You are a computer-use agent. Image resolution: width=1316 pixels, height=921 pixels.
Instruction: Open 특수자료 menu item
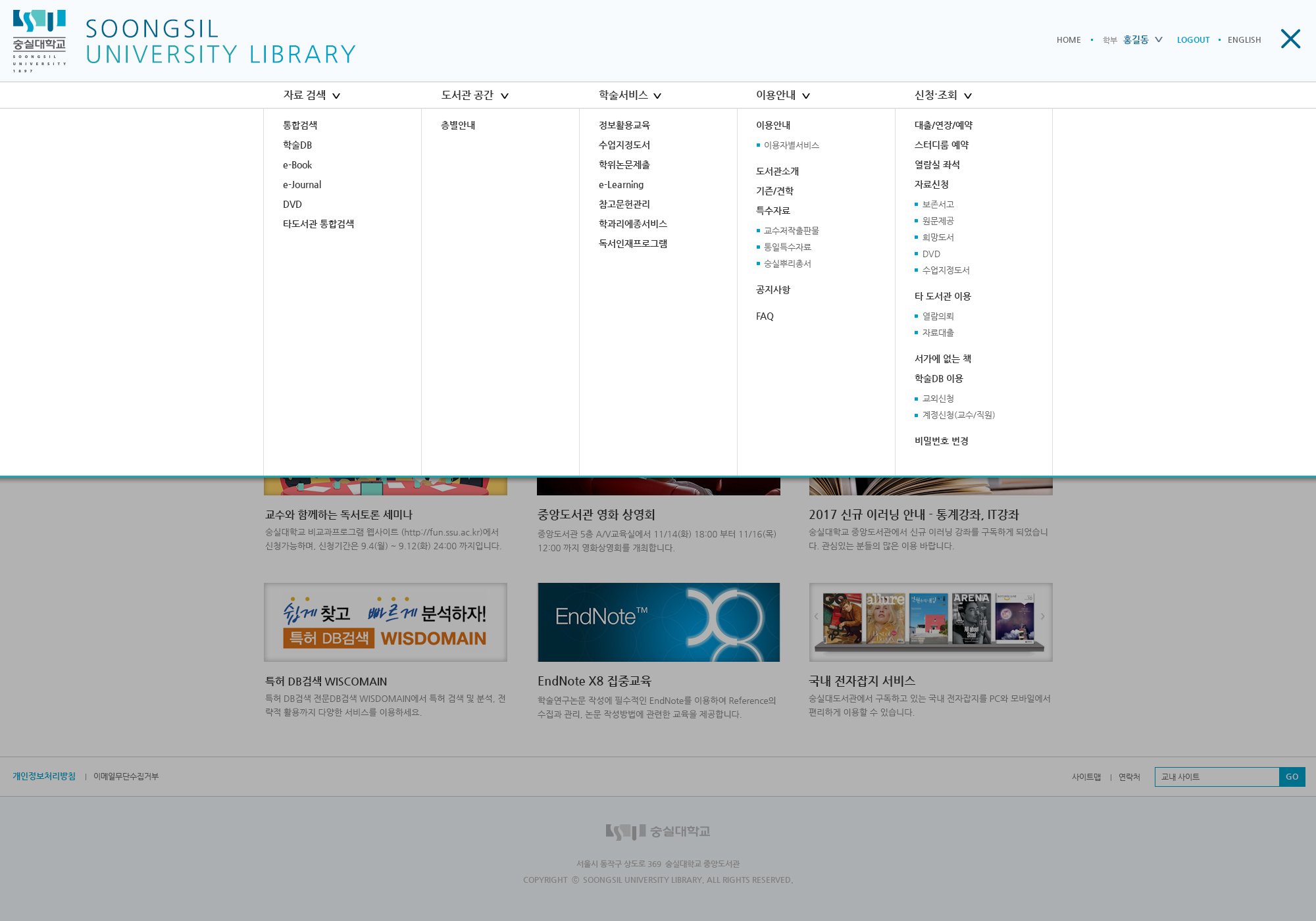[772, 211]
